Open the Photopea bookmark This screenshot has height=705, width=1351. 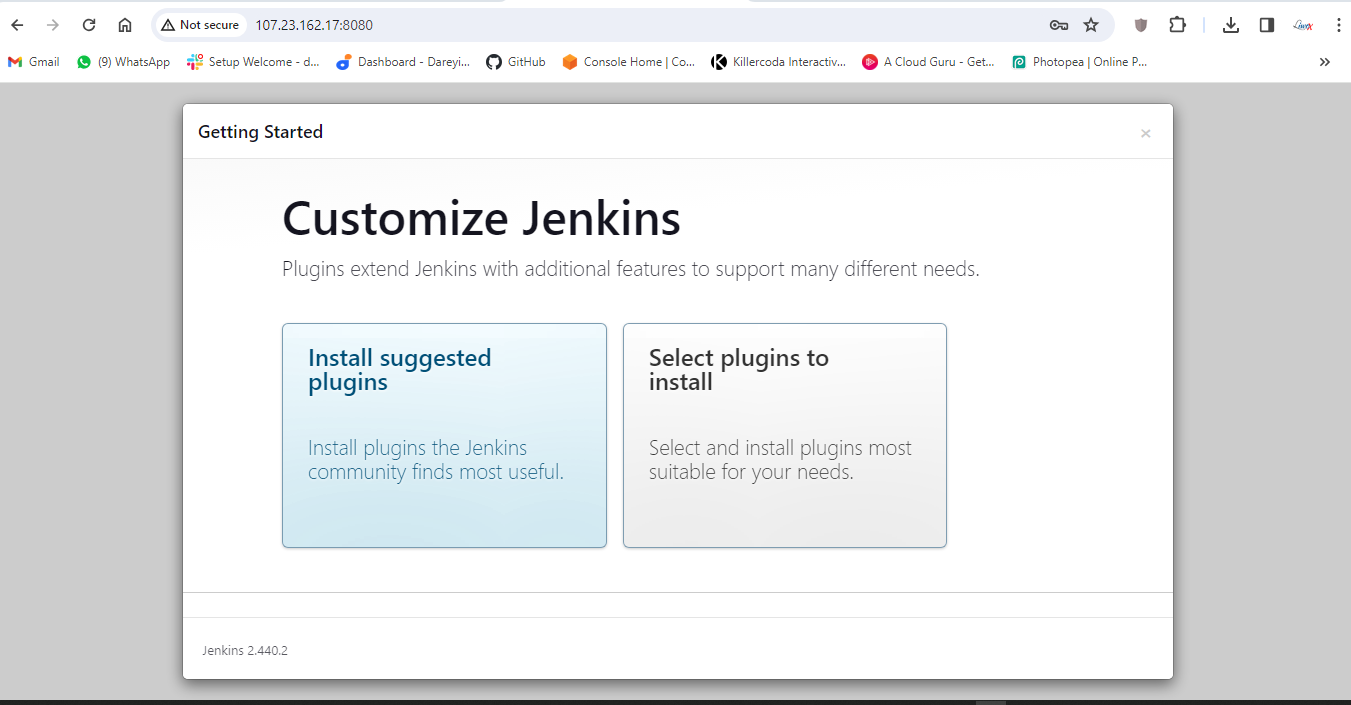coord(1080,62)
